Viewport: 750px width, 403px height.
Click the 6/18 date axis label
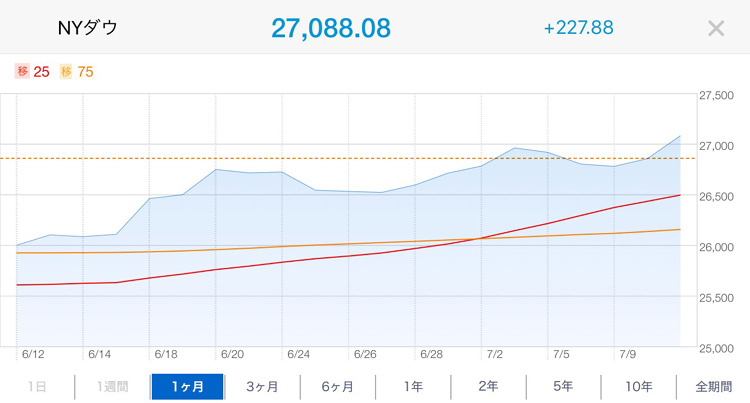click(166, 354)
